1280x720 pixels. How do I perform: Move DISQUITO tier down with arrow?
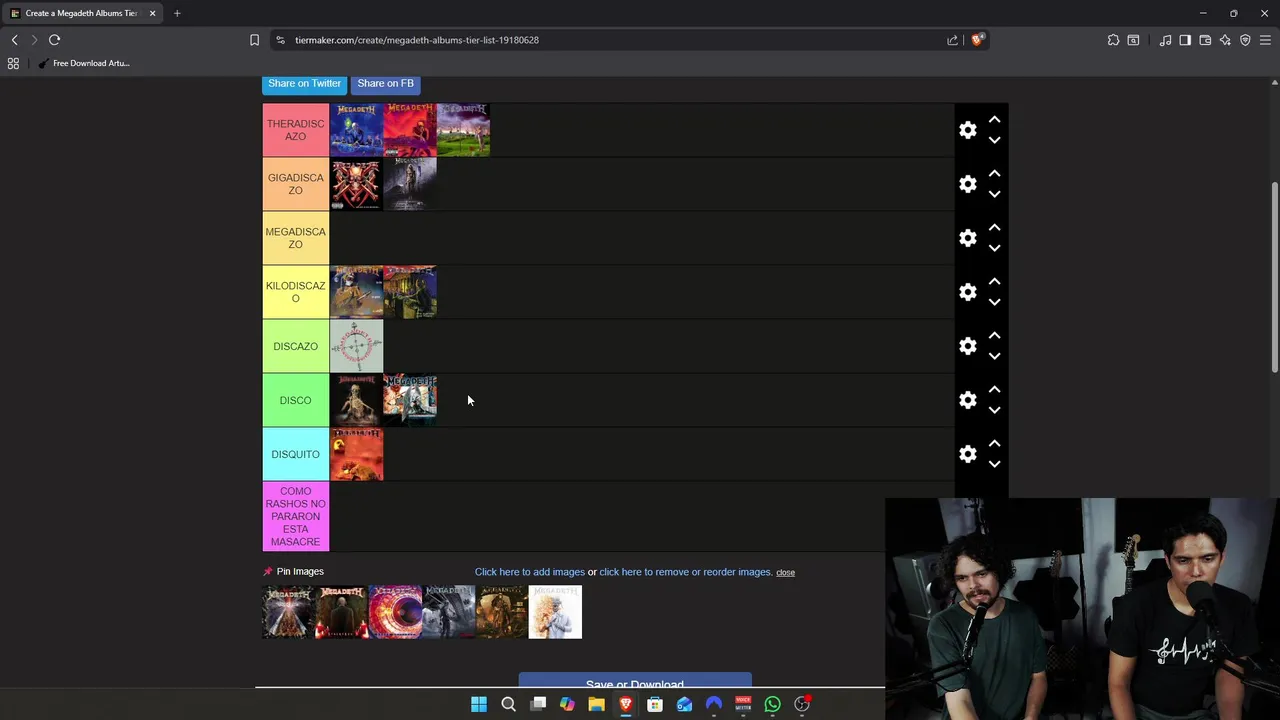[x=994, y=465]
